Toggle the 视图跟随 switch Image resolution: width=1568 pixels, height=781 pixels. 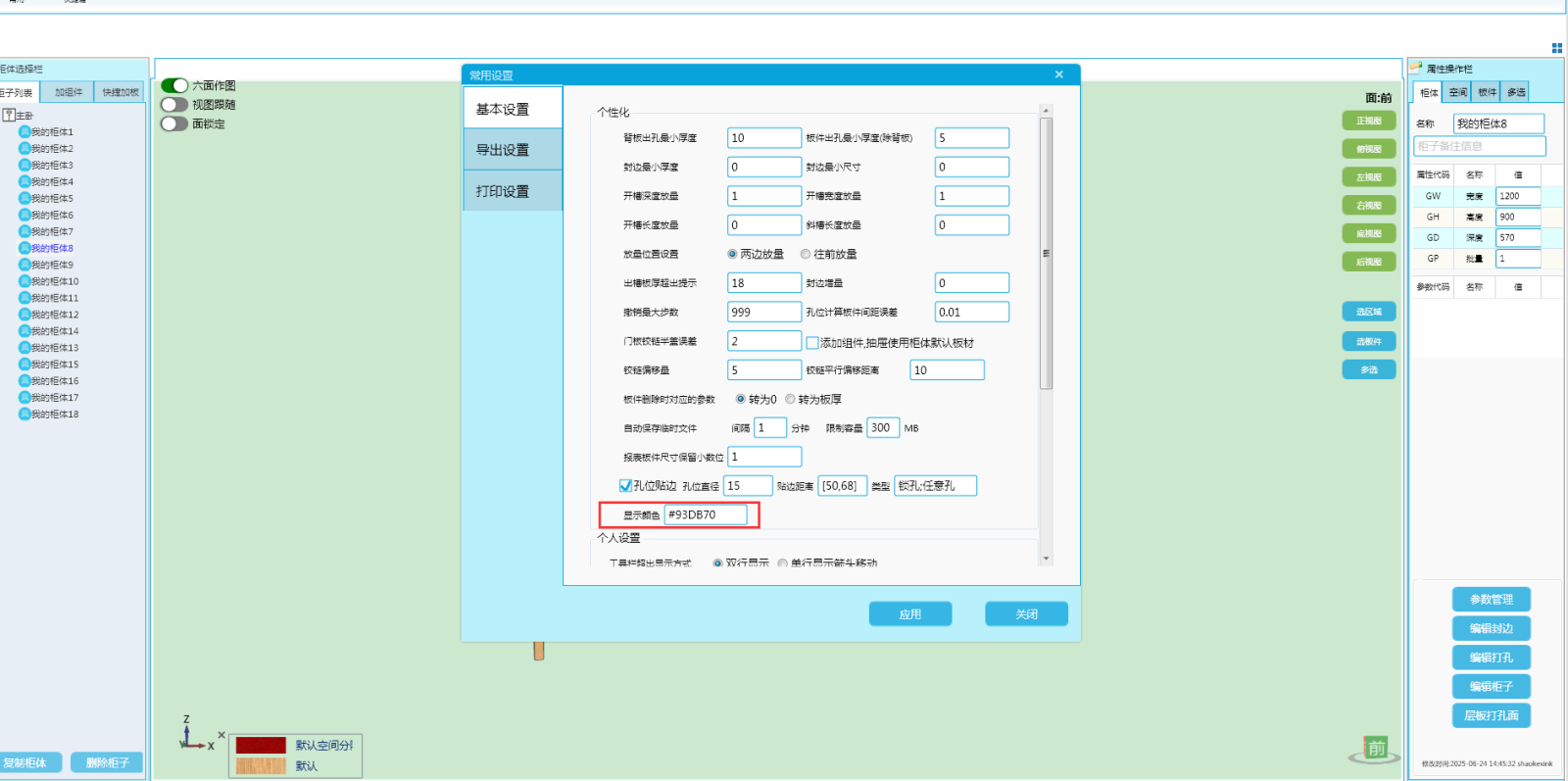tap(174, 105)
